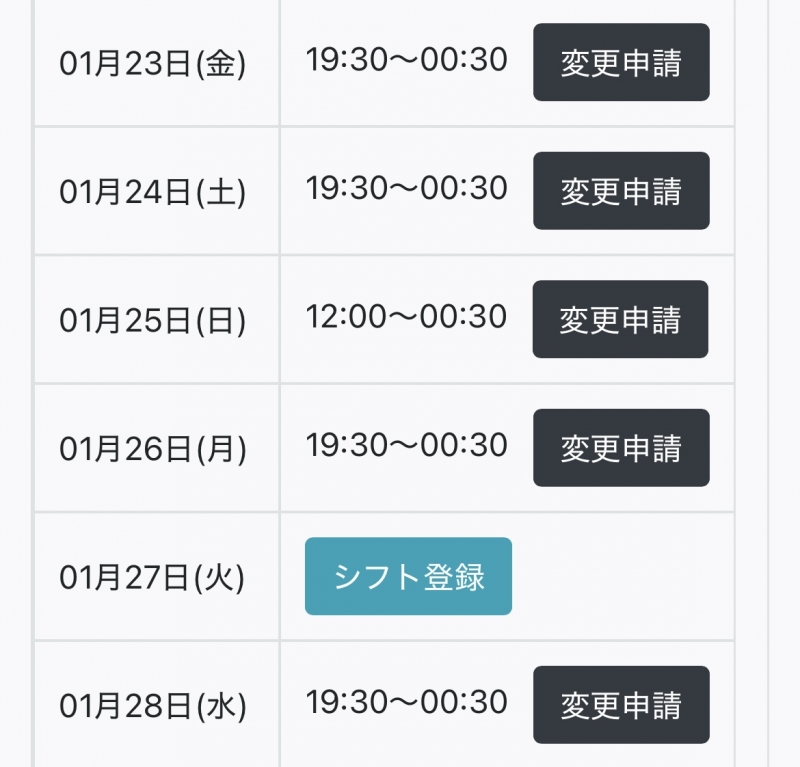Click 00:30 end time on 01月23日 row

(473, 60)
